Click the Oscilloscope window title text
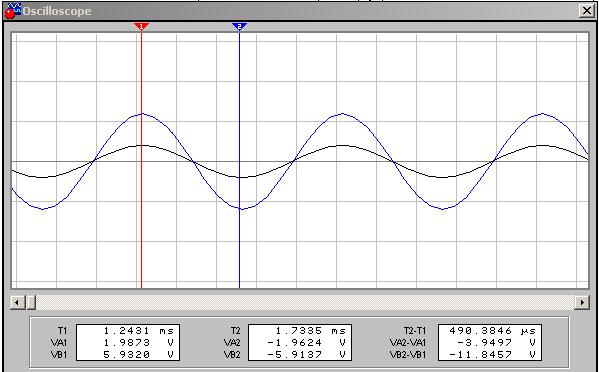Viewport: 599px width, 372px height. [x=57, y=11]
